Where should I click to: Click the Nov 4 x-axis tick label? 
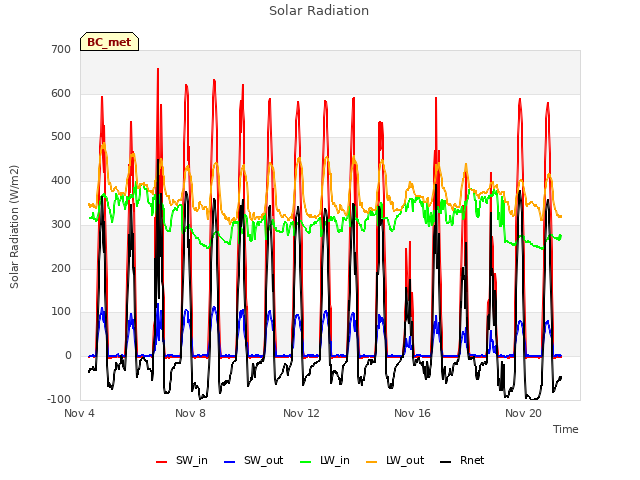79,413
